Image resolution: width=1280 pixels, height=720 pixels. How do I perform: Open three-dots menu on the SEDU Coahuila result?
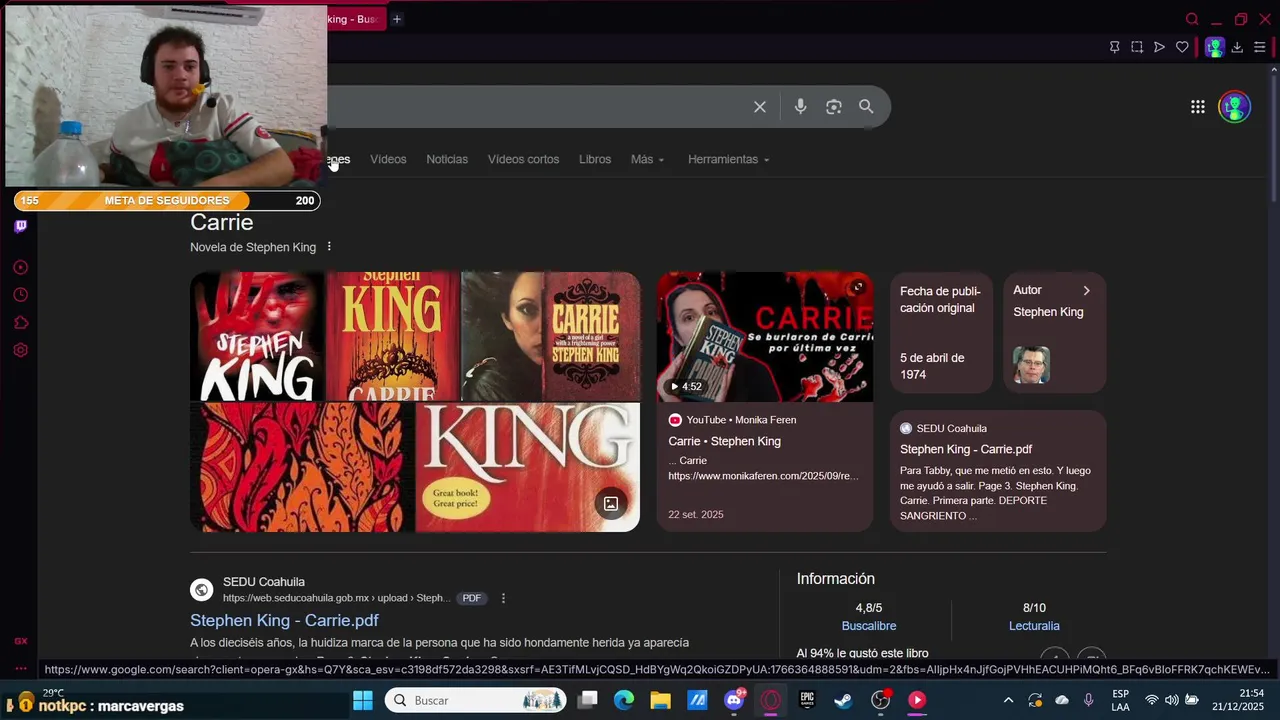tap(503, 598)
